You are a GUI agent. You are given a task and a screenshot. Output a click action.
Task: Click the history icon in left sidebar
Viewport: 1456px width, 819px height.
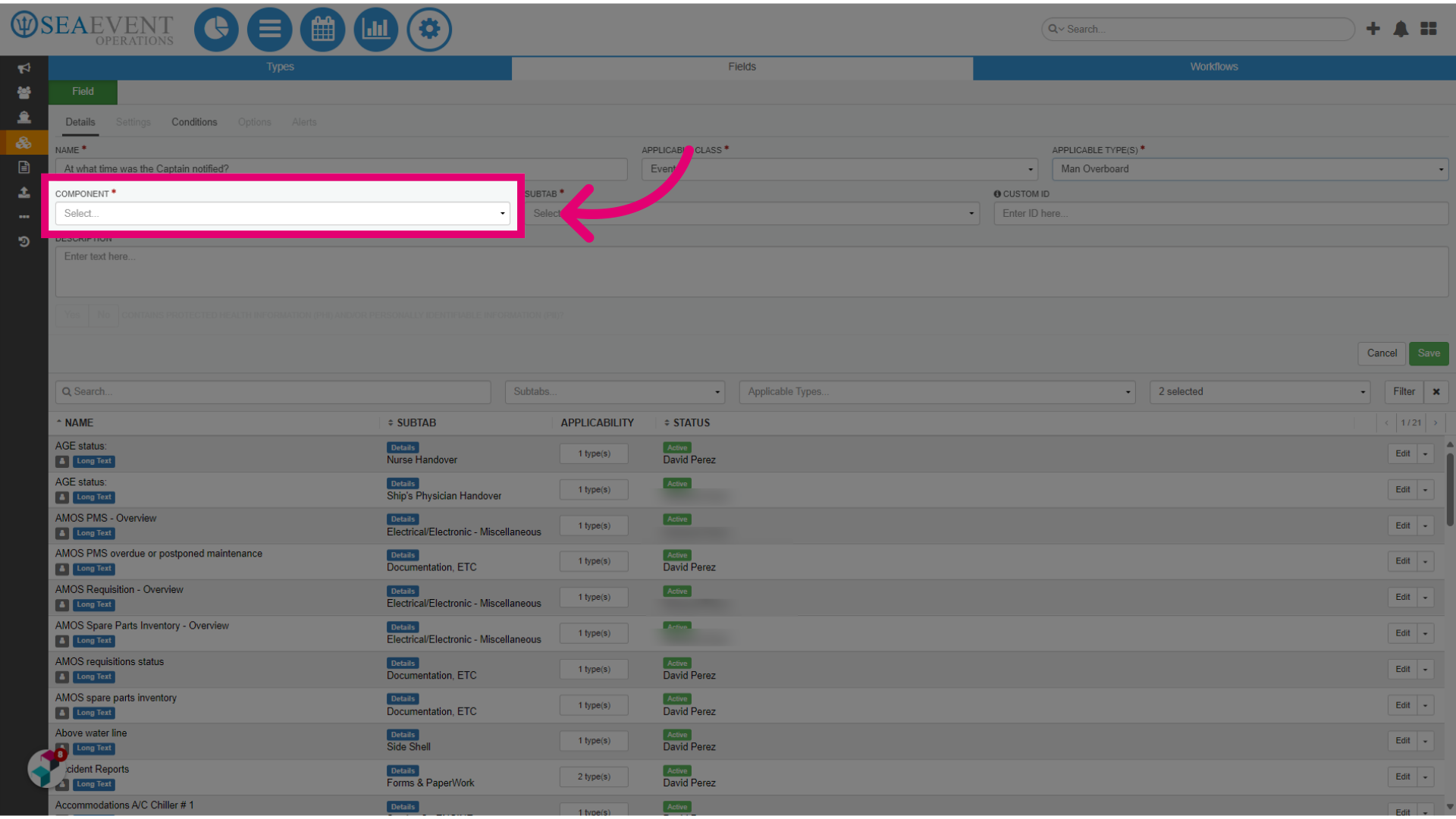point(24,242)
